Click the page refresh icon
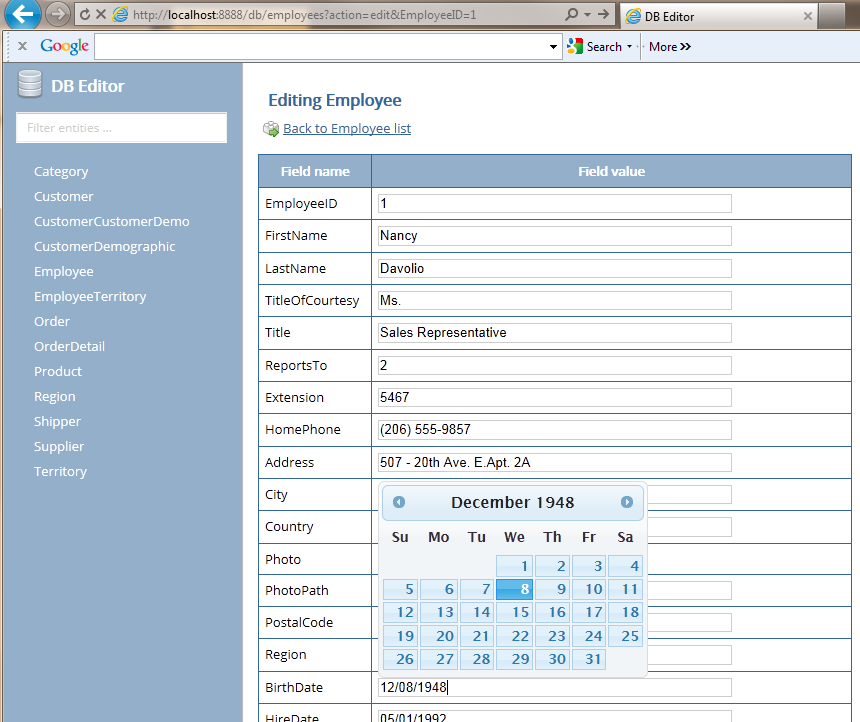Viewport: 860px width, 722px height. point(84,15)
